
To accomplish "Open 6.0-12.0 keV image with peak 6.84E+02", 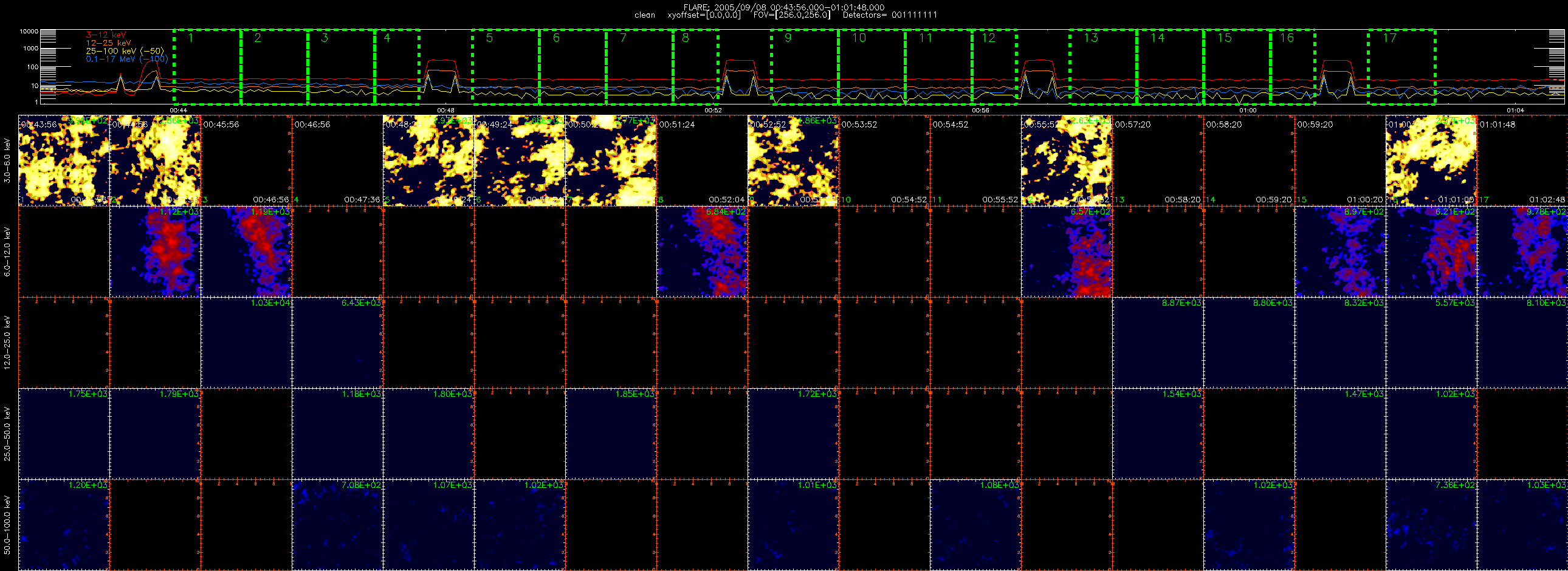I will [x=702, y=251].
